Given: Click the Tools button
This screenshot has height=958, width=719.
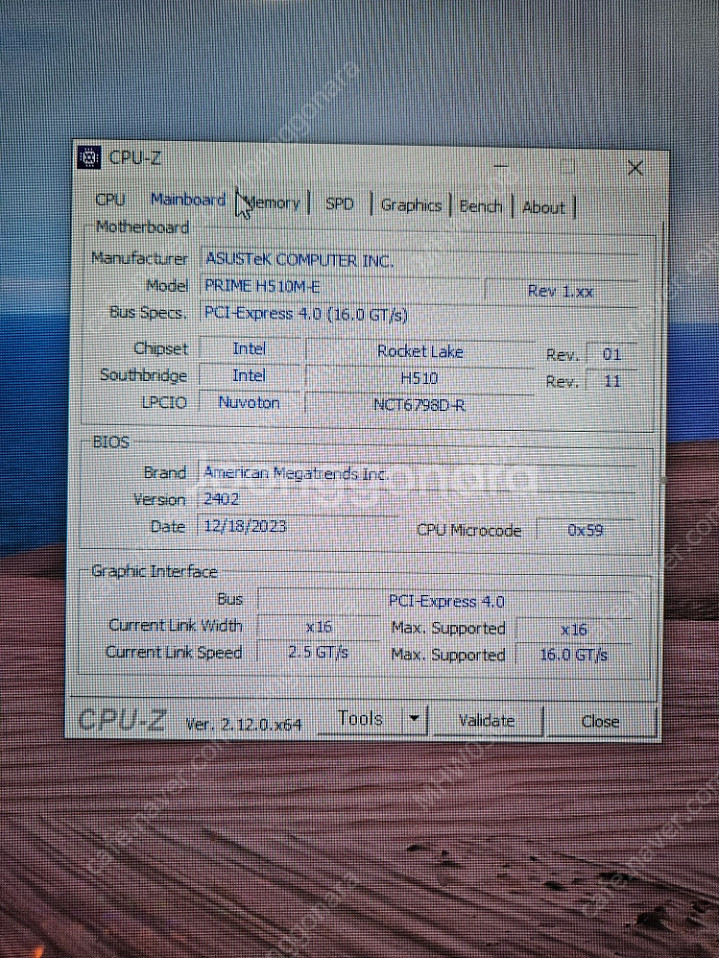Looking at the screenshot, I should pos(360,718).
